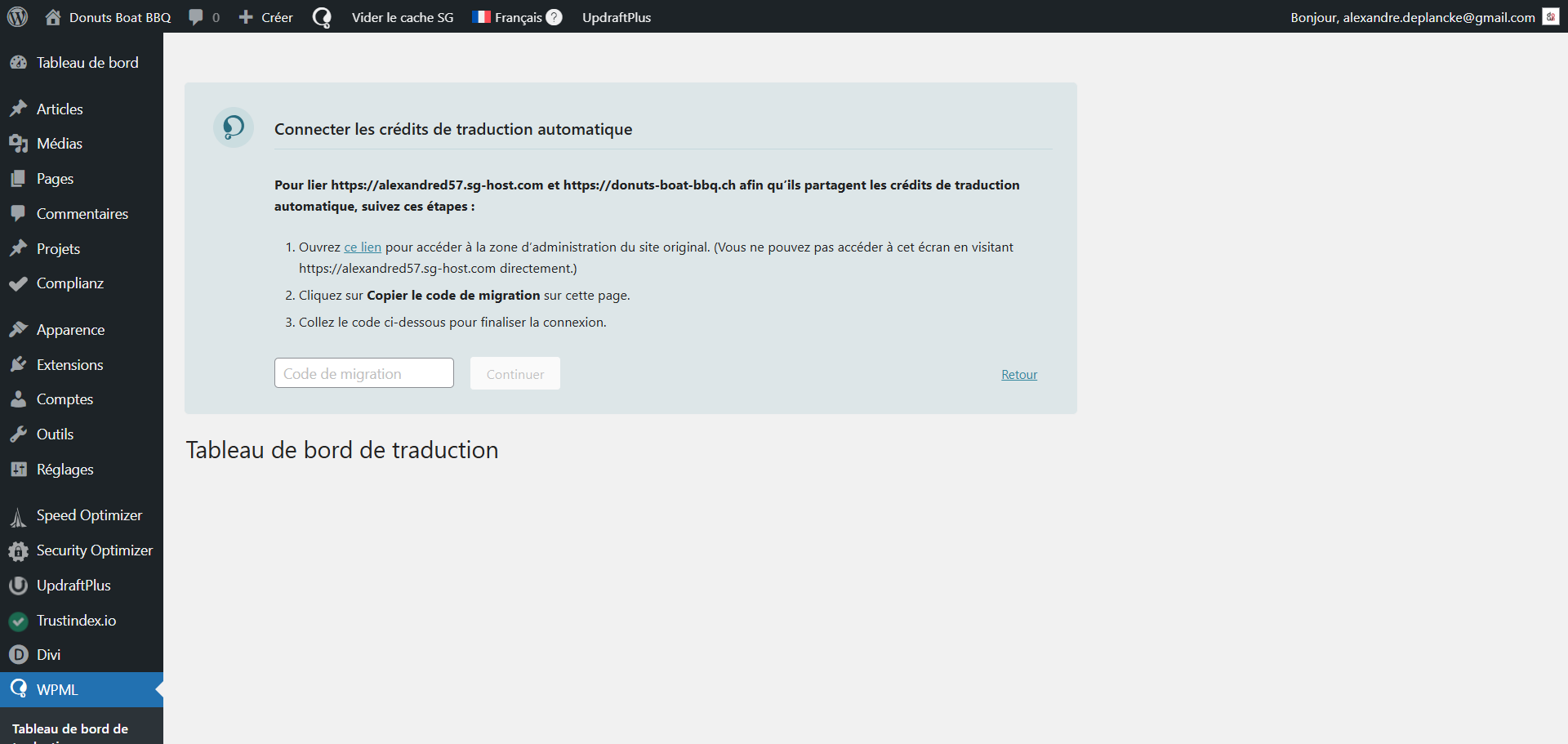
Task: Click the Divi icon in the sidebar
Action: [18, 655]
